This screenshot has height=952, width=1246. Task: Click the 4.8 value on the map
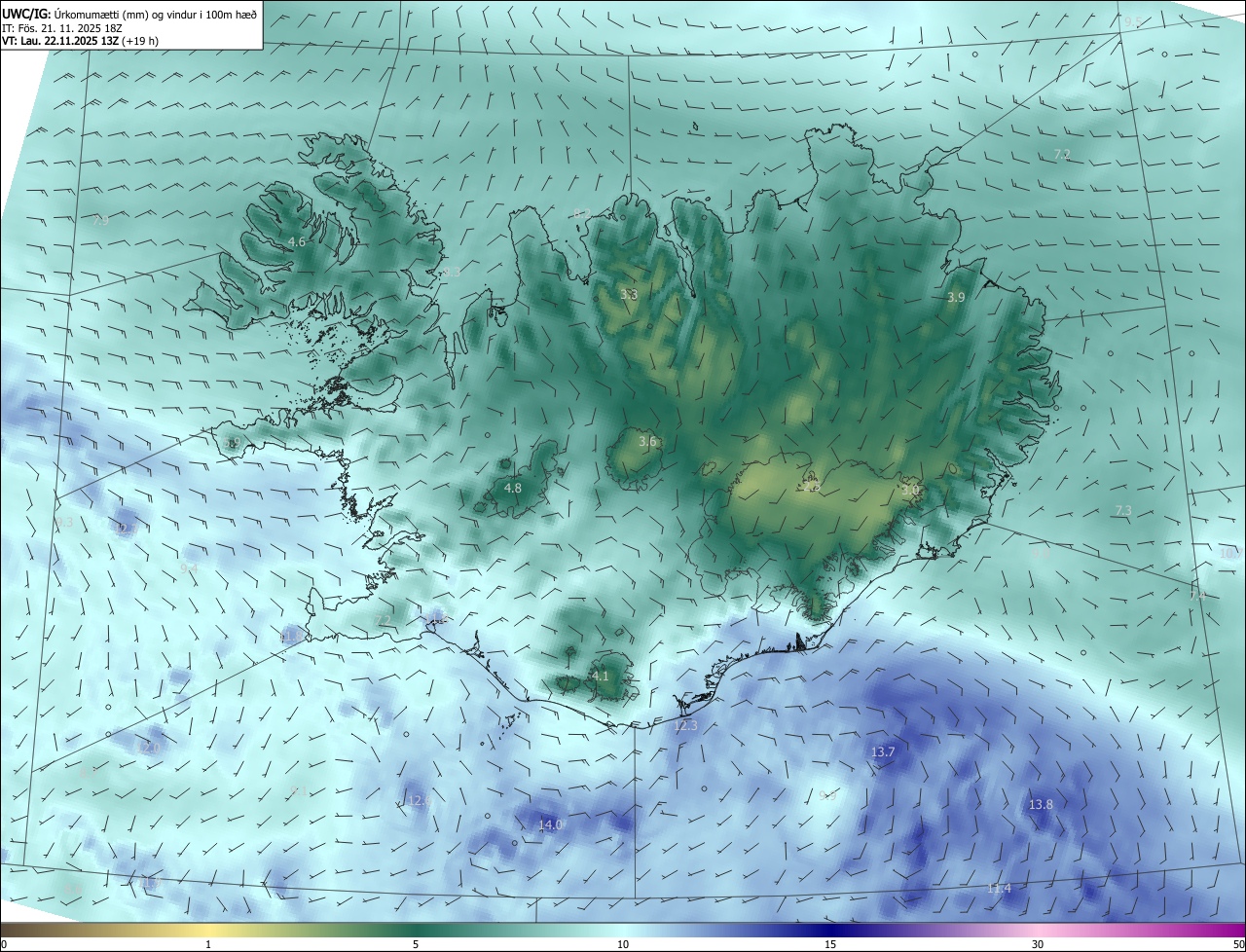coord(513,488)
